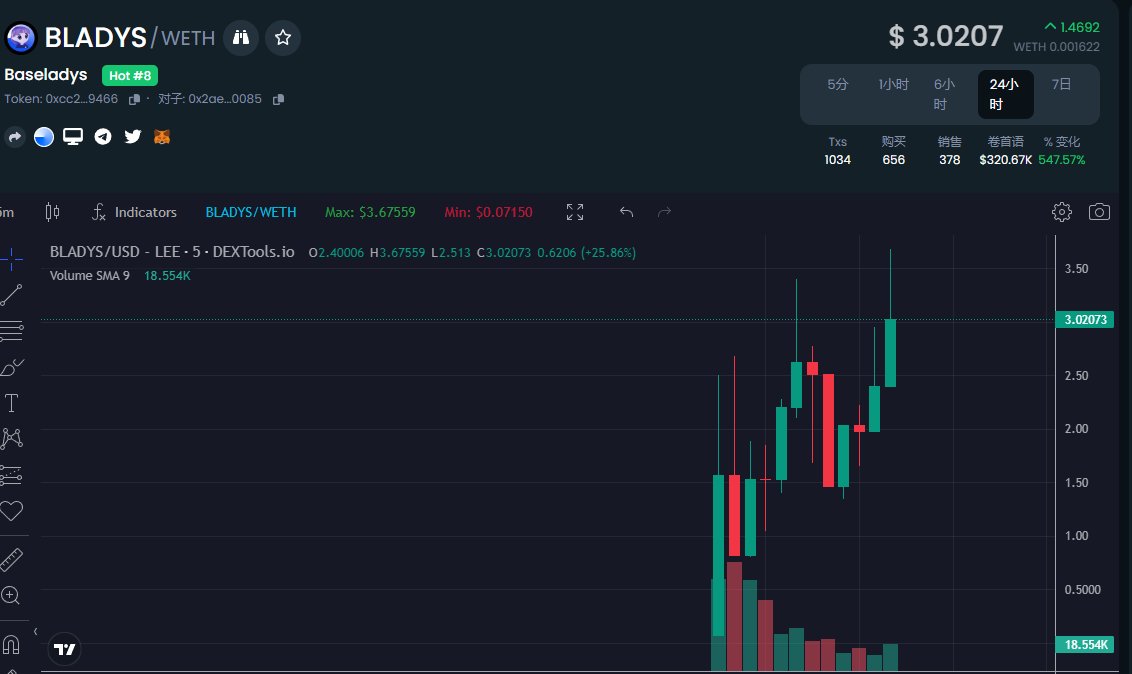This screenshot has width=1132, height=674.
Task: Open the Base explorer blue globe icon
Action: click(x=44, y=136)
